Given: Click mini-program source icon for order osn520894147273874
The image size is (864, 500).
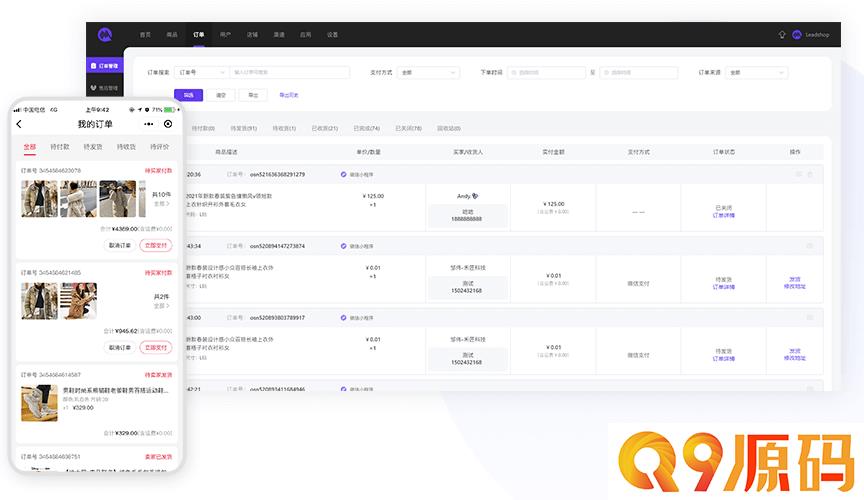Looking at the screenshot, I should pos(343,246).
